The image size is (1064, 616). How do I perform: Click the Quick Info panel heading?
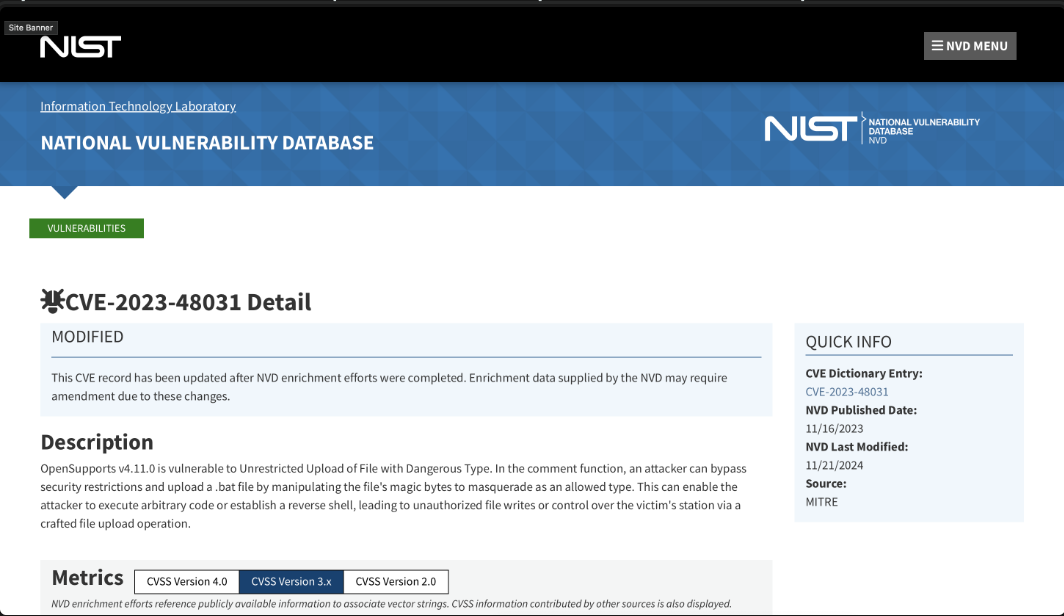pyautogui.click(x=848, y=342)
